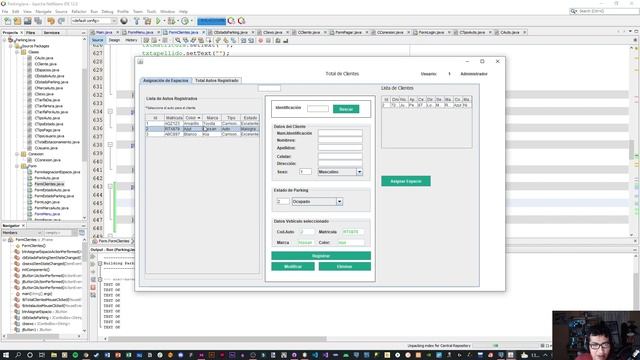
Task: Click the Nombres input field
Action: (x=340, y=140)
